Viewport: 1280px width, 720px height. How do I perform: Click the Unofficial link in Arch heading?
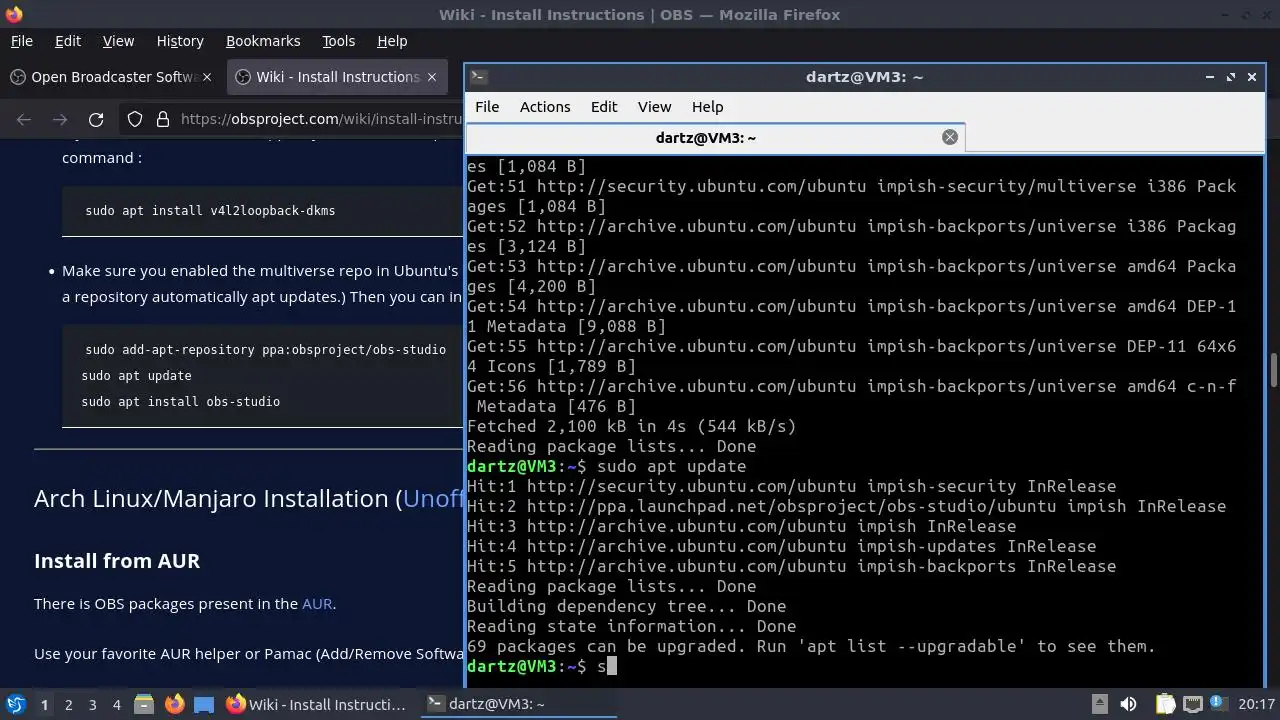click(x=434, y=498)
